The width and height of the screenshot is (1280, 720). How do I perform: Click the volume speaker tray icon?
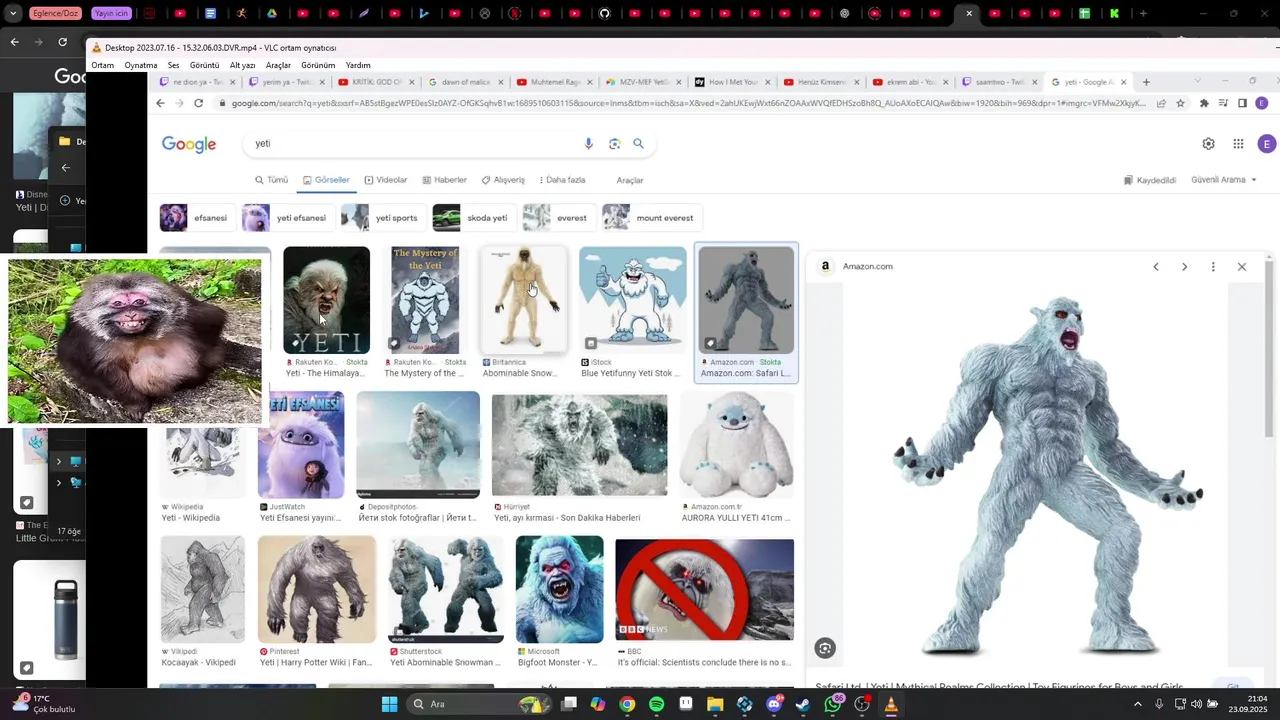click(x=1198, y=704)
